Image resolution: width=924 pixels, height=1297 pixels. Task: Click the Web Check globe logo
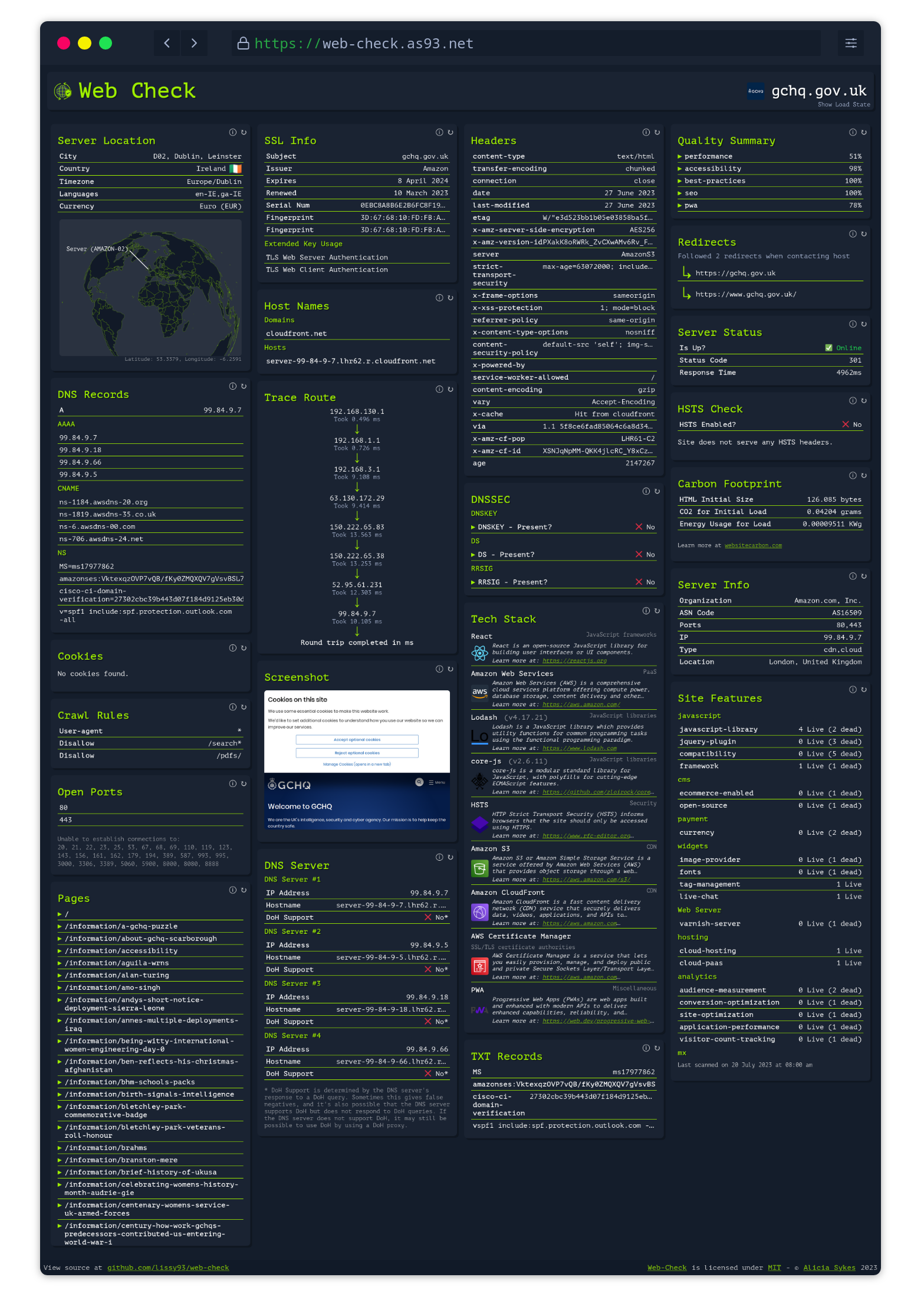tap(63, 91)
